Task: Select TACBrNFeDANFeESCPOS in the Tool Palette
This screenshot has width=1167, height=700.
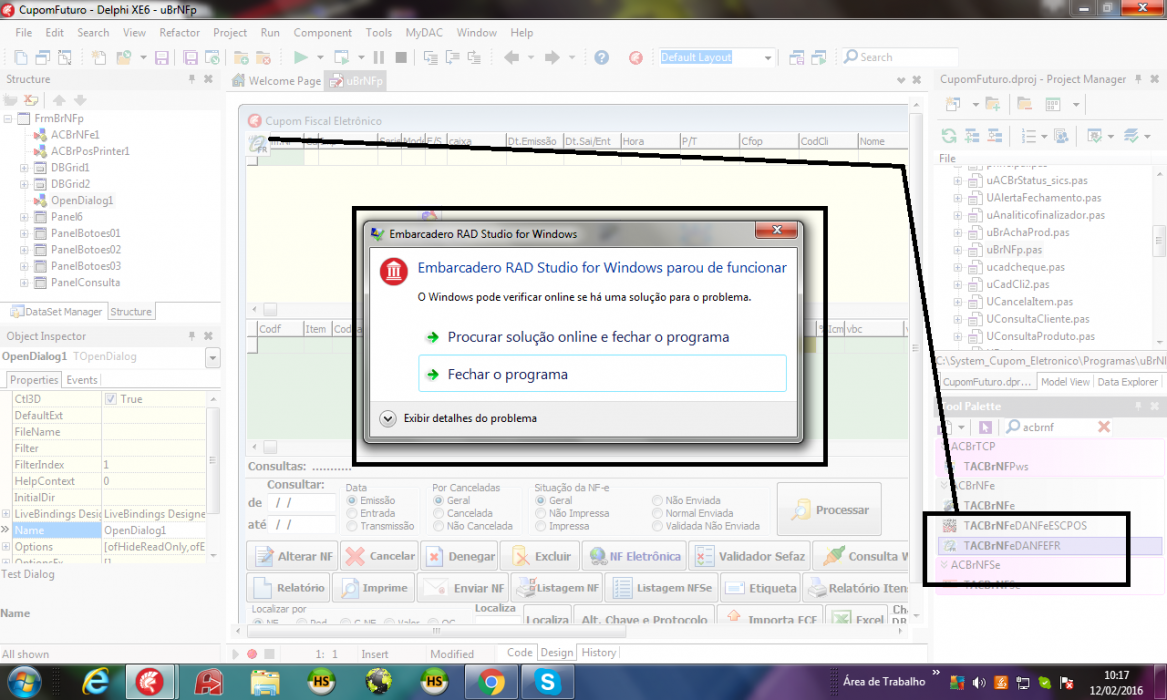Action: tap(1024, 525)
